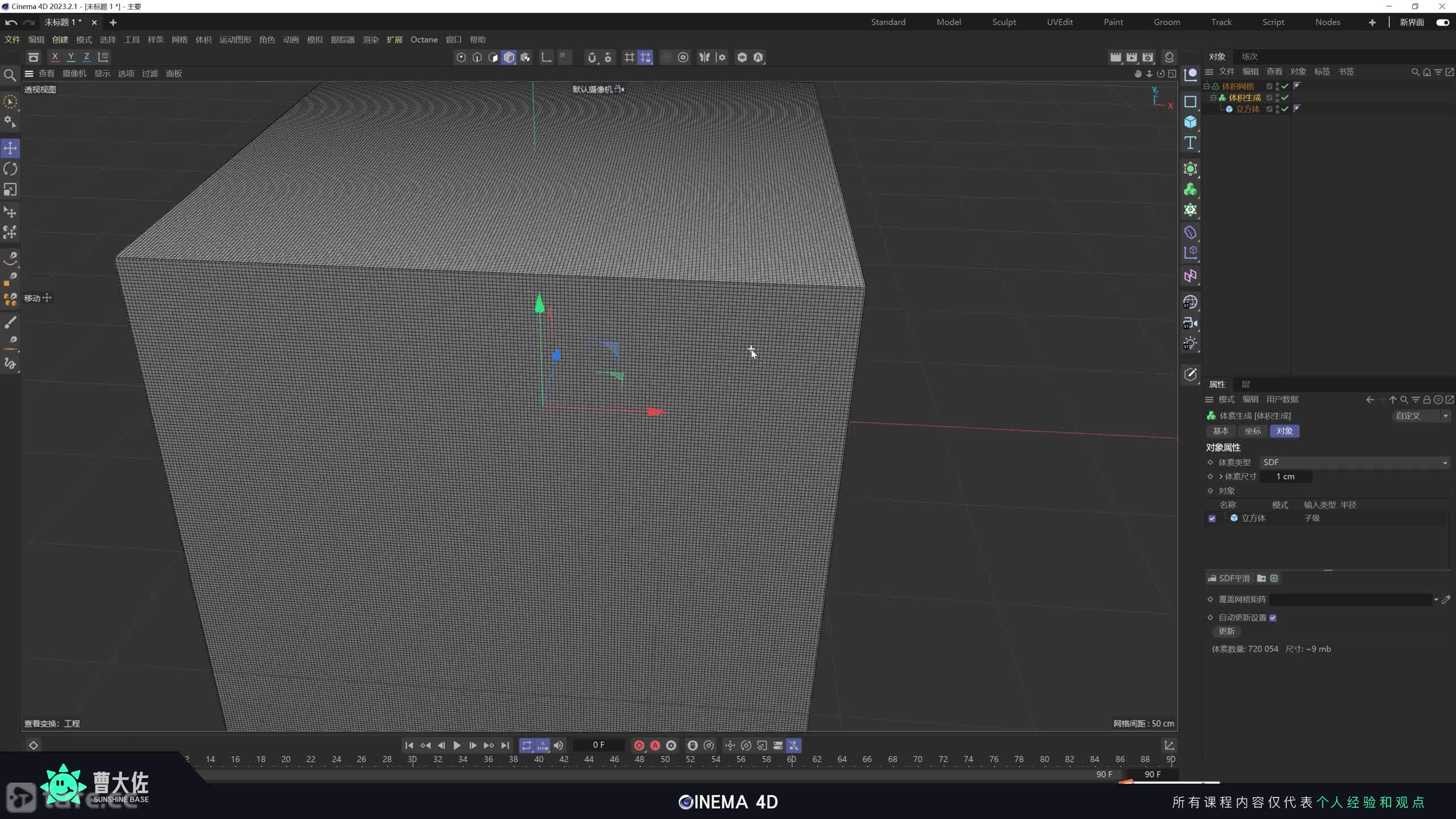Screen dimensions: 1456x819
Task: Uncheck the 立方体 checkbox in object list
Action: 1212,518
